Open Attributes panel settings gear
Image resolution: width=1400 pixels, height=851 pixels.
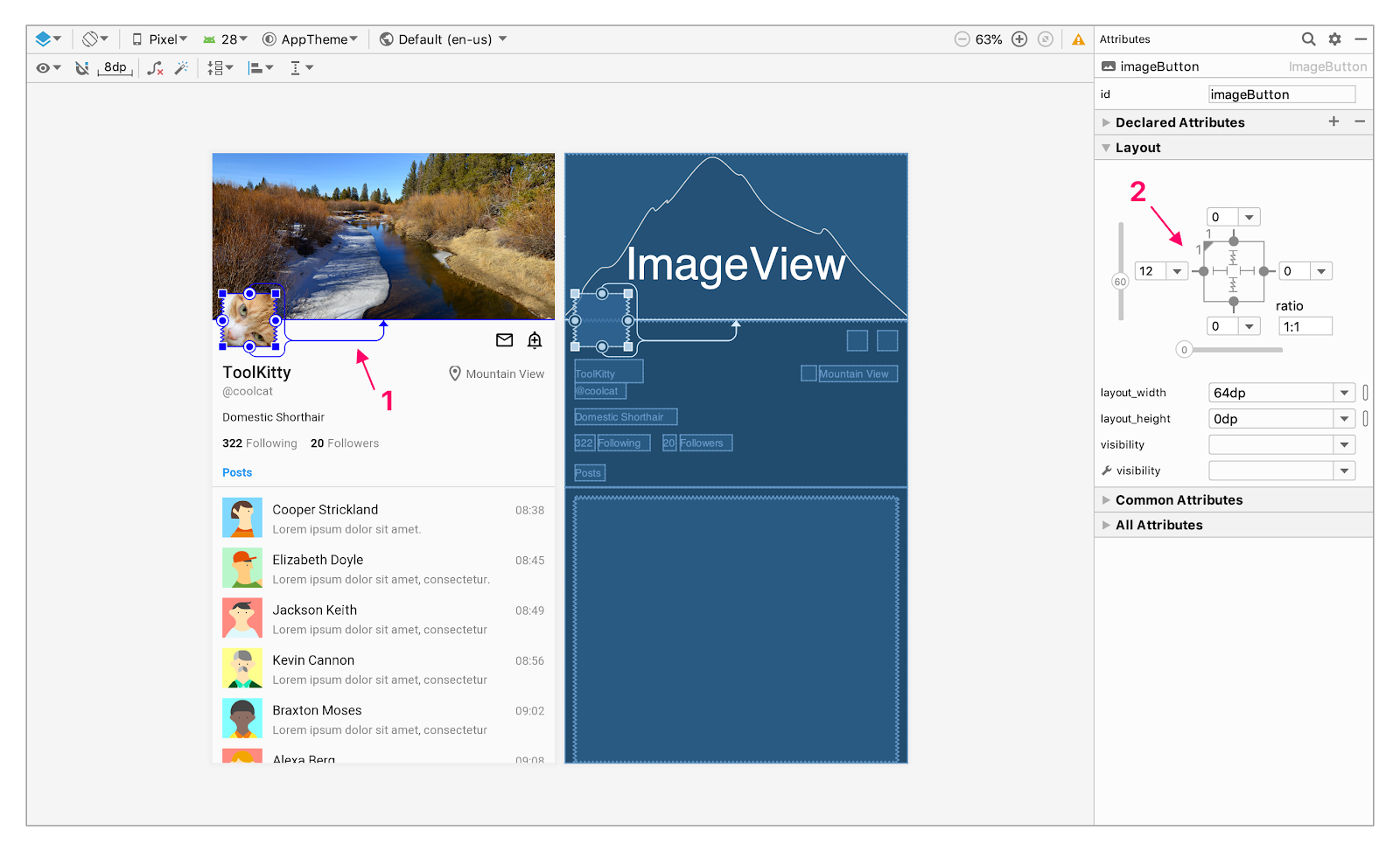[1334, 38]
